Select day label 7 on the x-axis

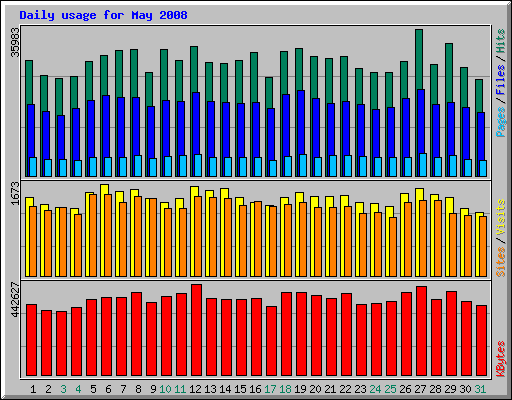pyautogui.click(x=123, y=389)
